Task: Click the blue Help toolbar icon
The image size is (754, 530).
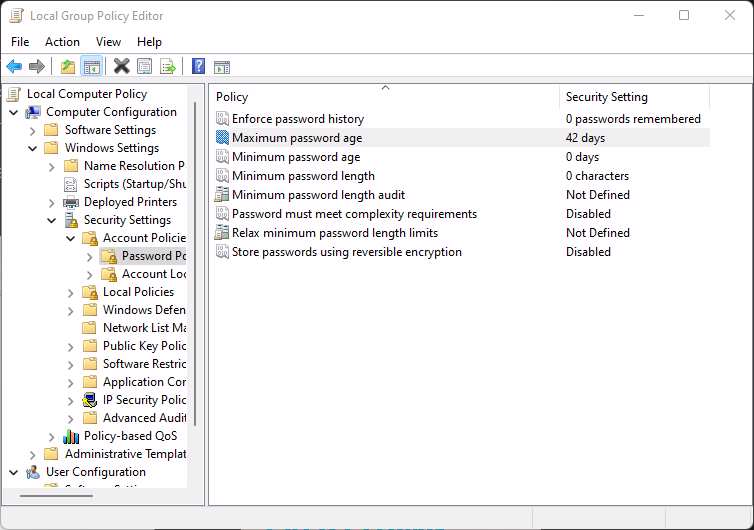Action: (x=198, y=67)
